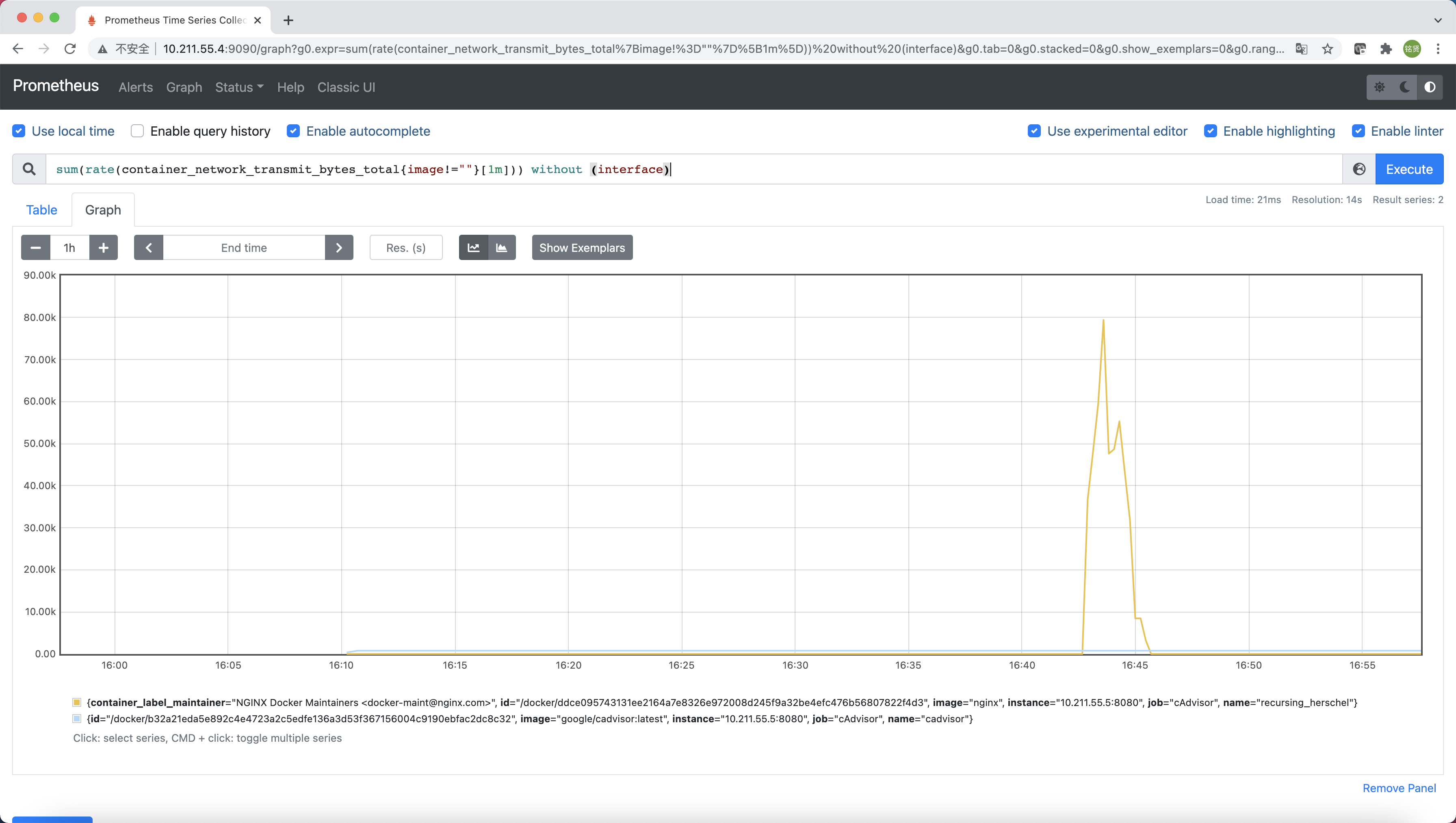Move end time forward with right chevron

[339, 247]
